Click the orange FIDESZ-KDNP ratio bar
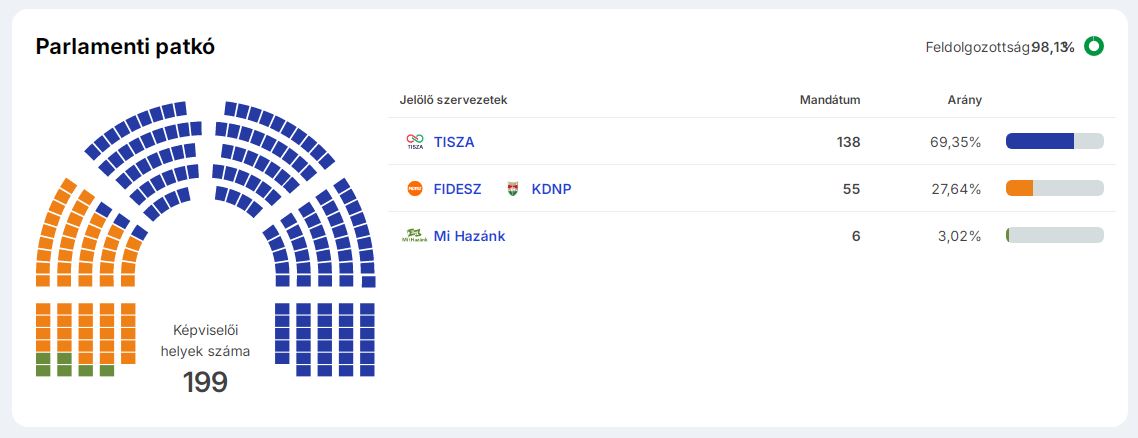The image size is (1138, 438). [1020, 188]
